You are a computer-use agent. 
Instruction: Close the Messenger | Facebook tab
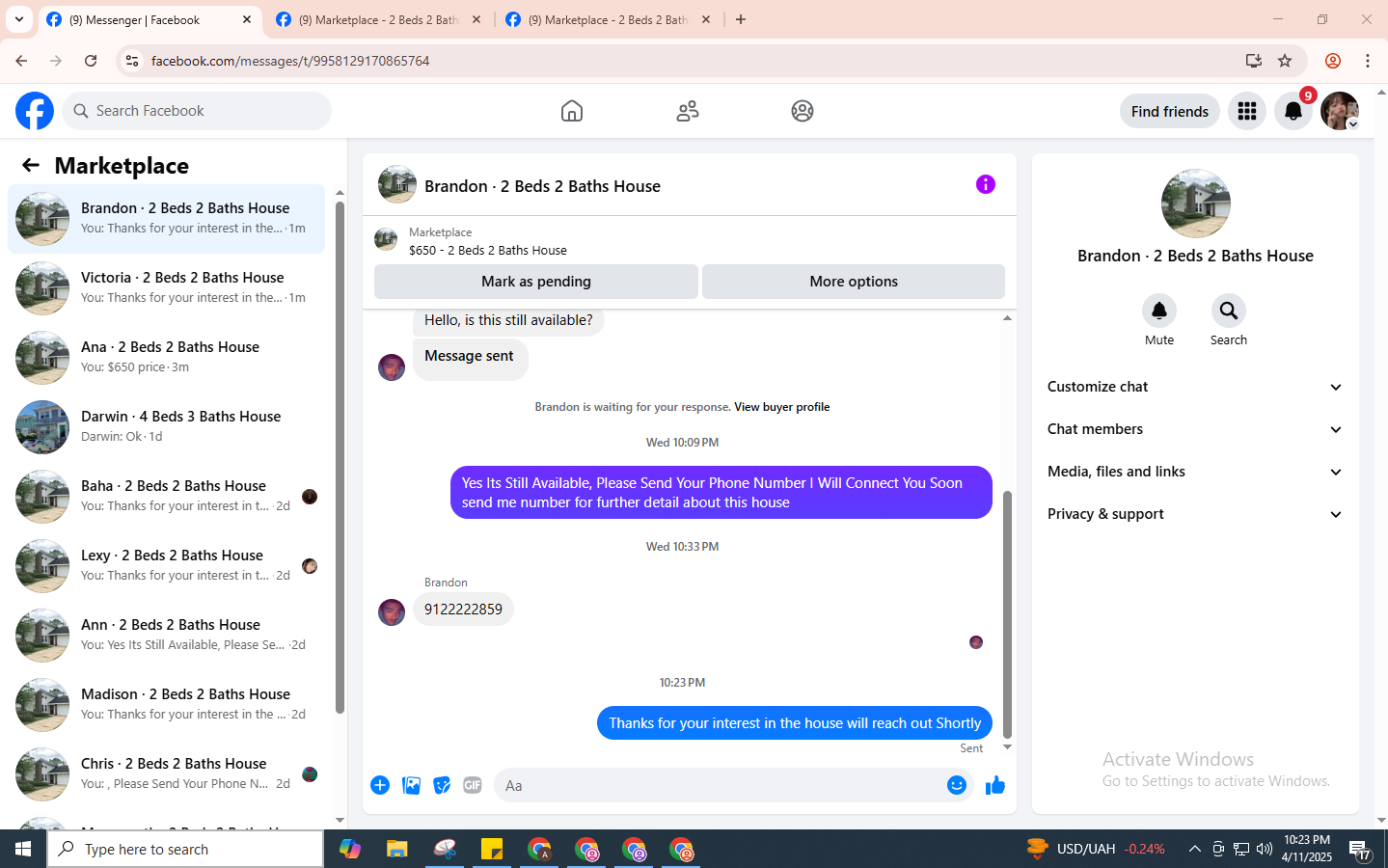(x=247, y=19)
